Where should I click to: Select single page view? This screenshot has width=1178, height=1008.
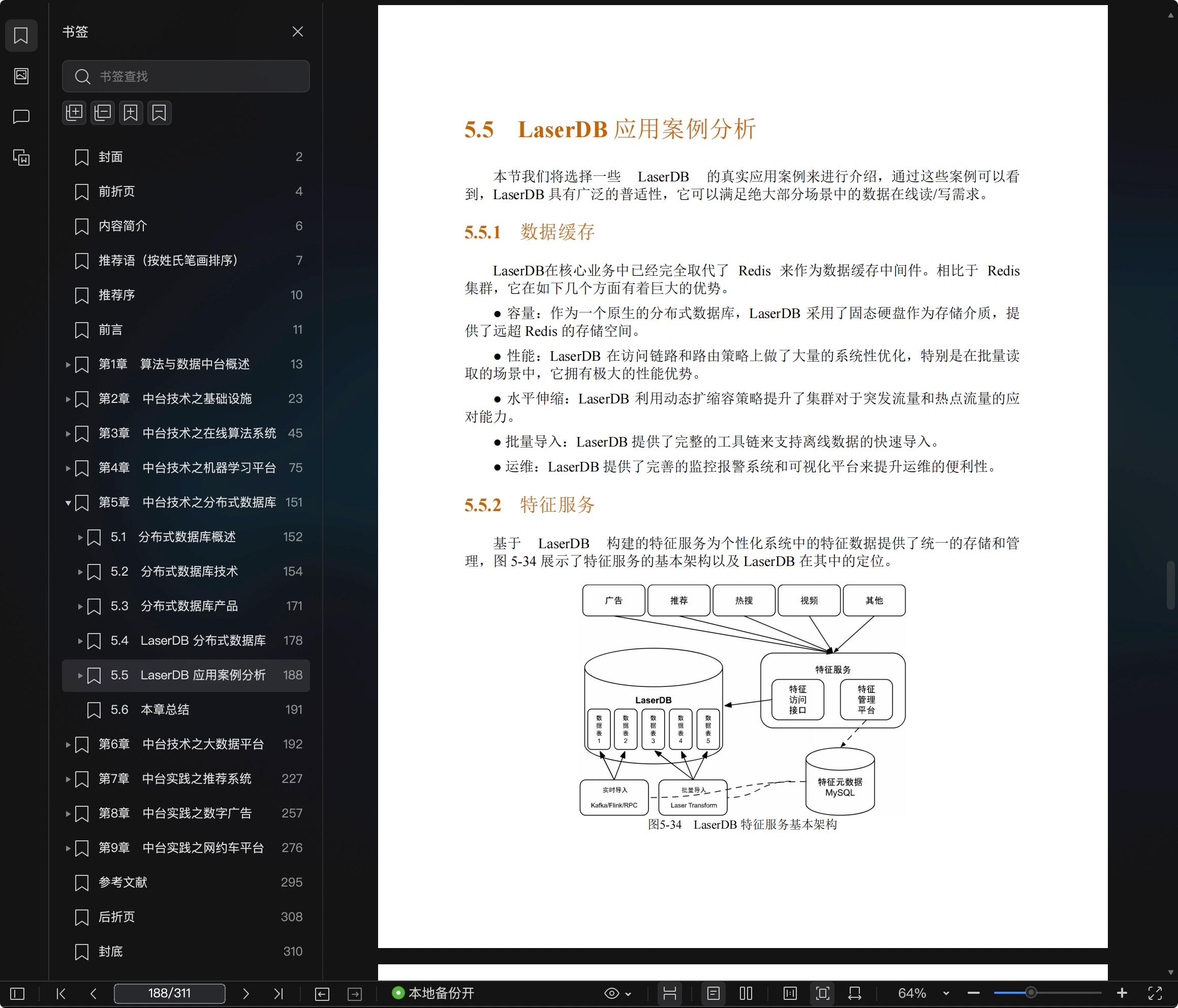[x=713, y=993]
